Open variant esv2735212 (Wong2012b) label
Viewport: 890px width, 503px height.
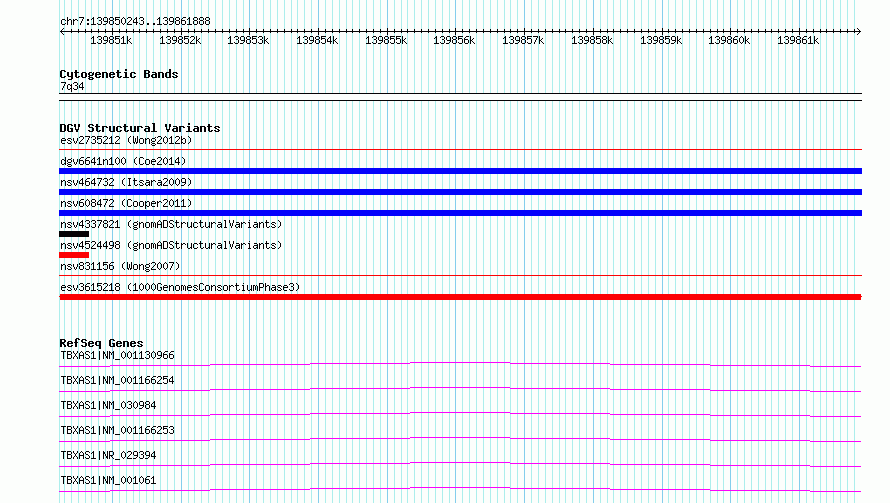(x=126, y=140)
